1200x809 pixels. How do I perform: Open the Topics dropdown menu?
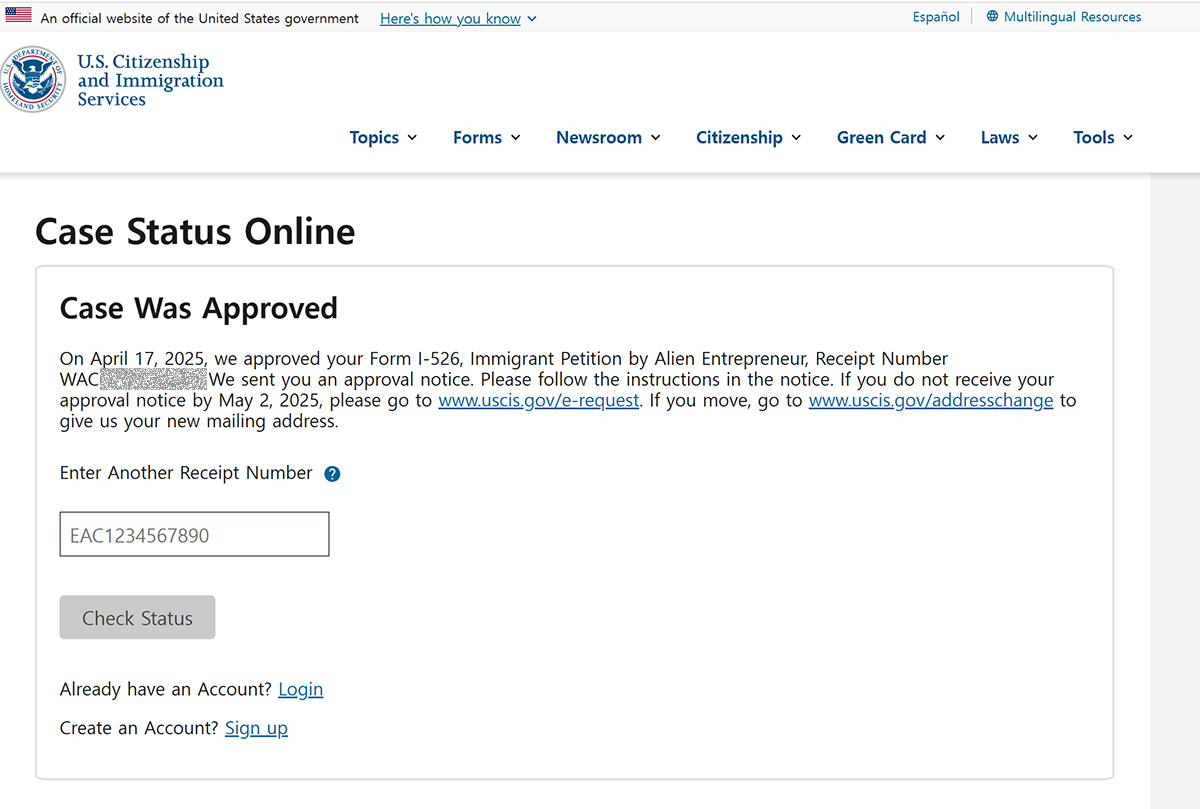tap(383, 138)
